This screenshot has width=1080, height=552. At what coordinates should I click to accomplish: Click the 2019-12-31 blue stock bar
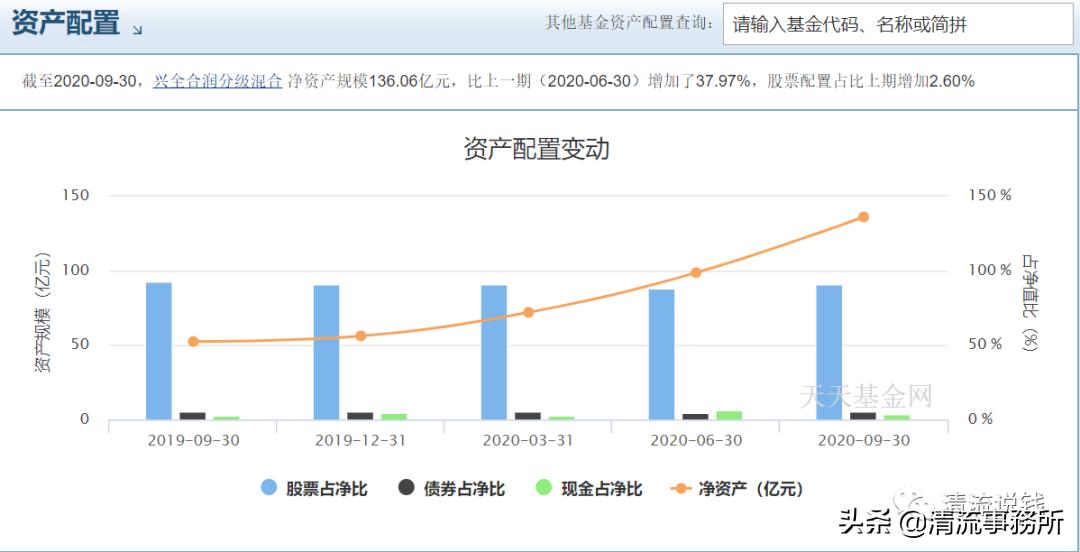[326, 352]
